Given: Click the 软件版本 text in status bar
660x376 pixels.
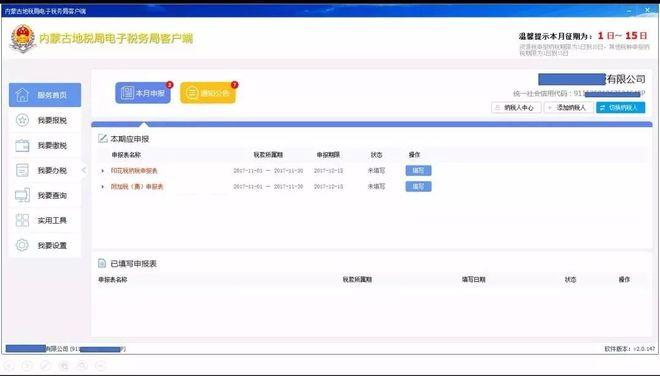Looking at the screenshot, I should (630, 349).
